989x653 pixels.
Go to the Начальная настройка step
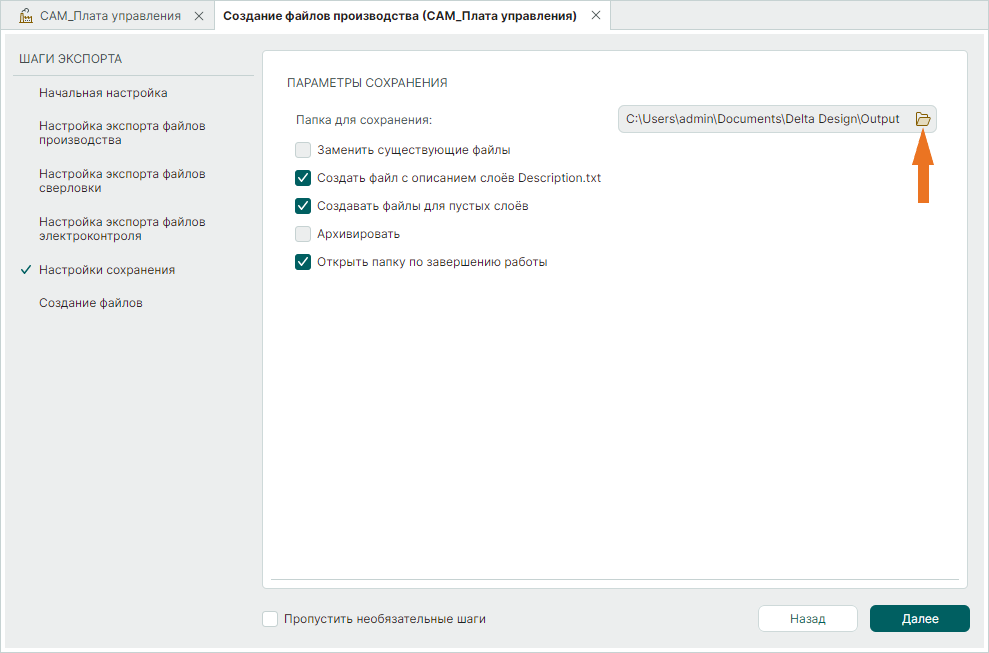point(103,93)
